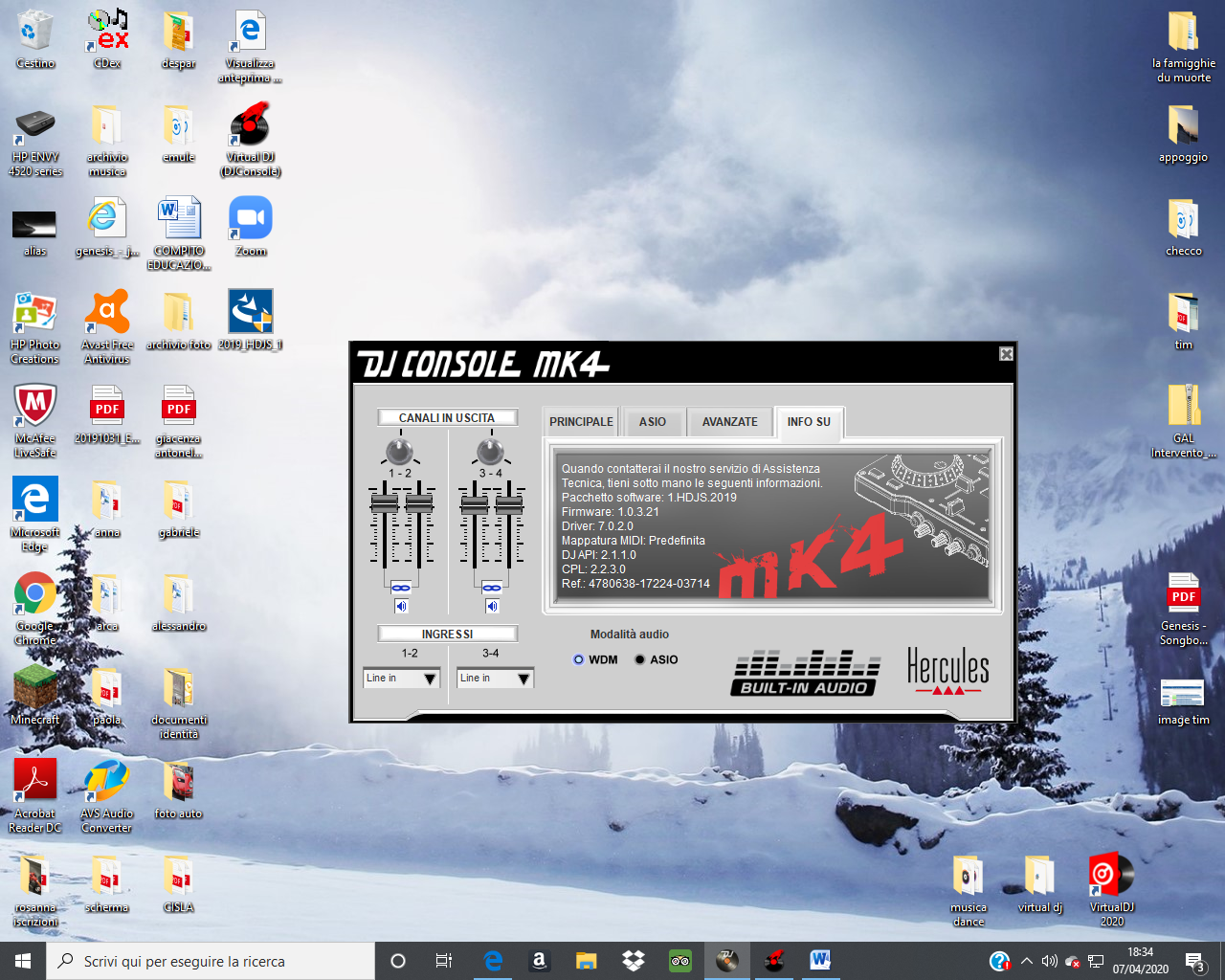1225x980 pixels.
Task: Open Cestino recycle bin icon
Action: click(35, 39)
